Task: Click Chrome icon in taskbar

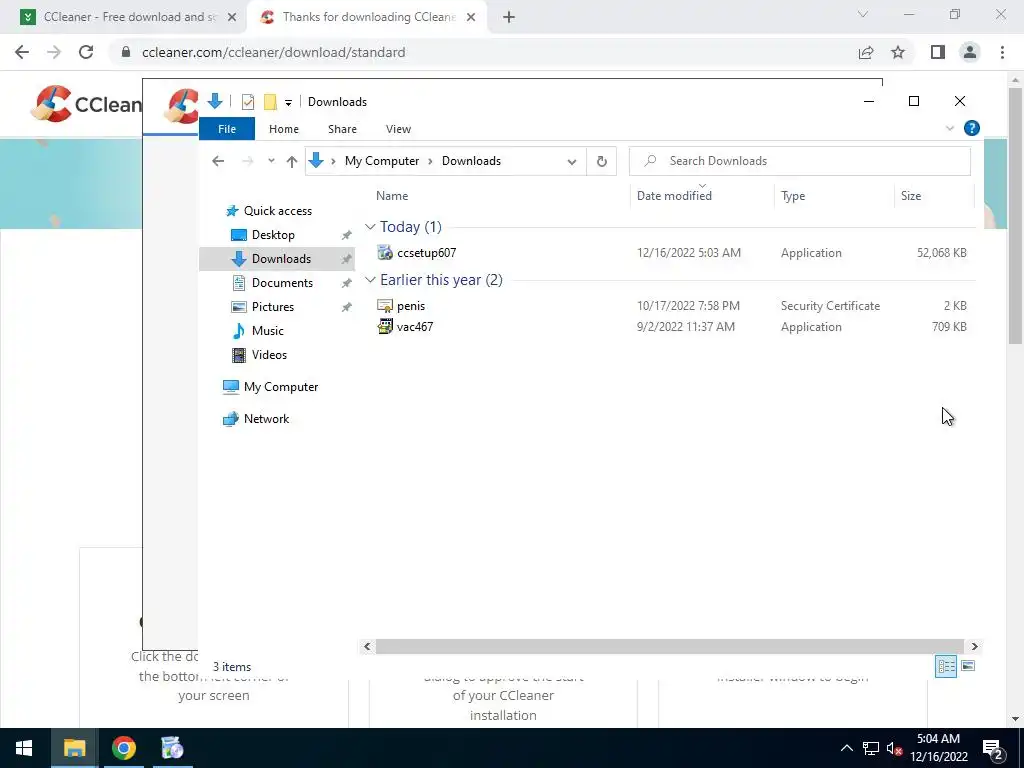Action: pyautogui.click(x=123, y=748)
